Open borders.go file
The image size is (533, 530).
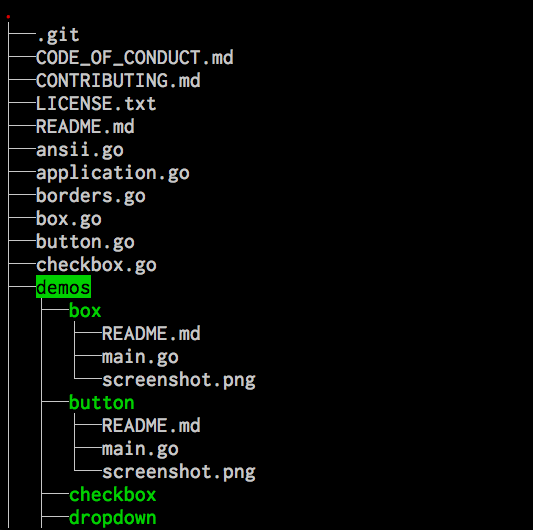pos(91,196)
